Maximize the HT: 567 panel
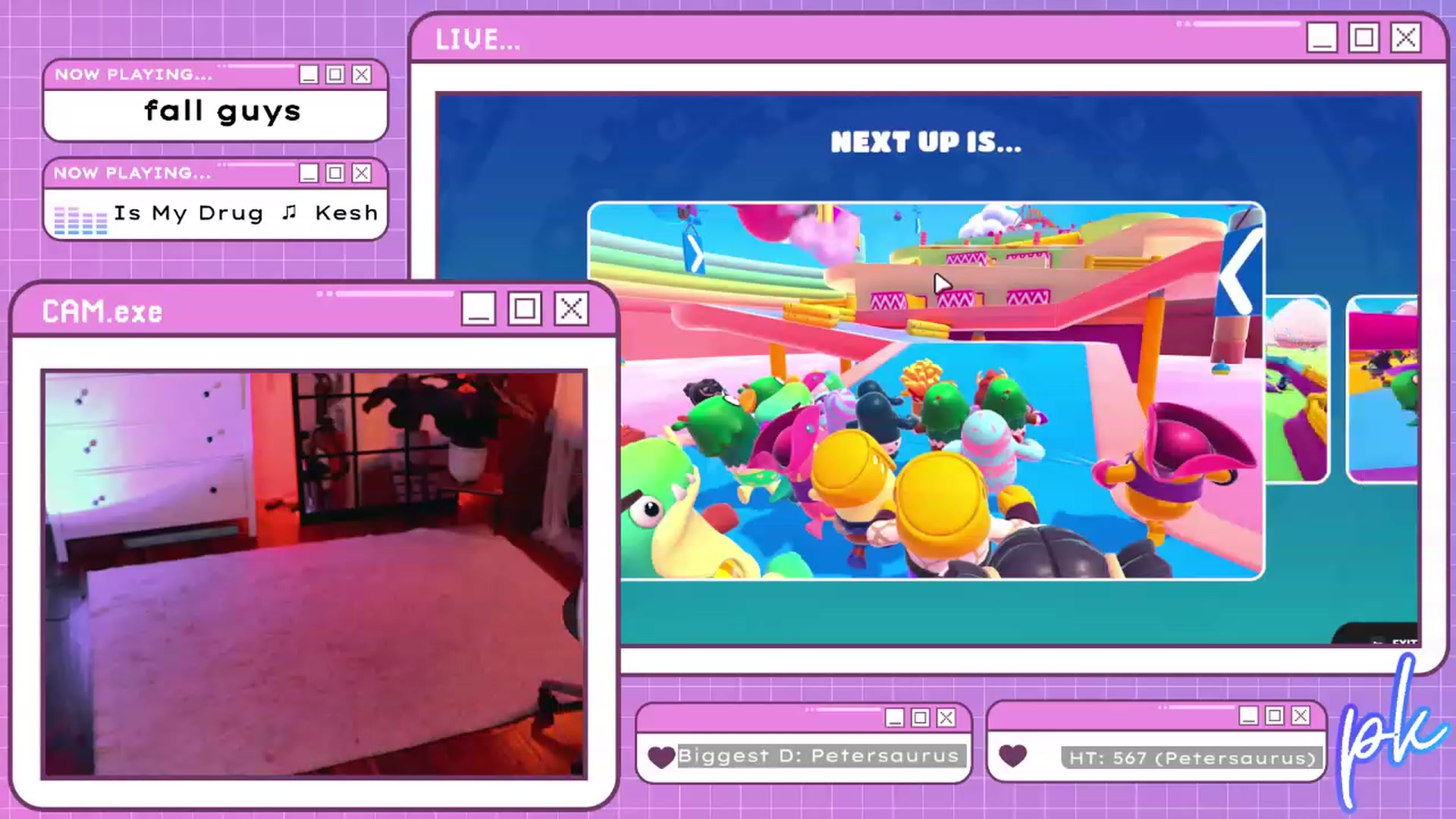 1275,715
